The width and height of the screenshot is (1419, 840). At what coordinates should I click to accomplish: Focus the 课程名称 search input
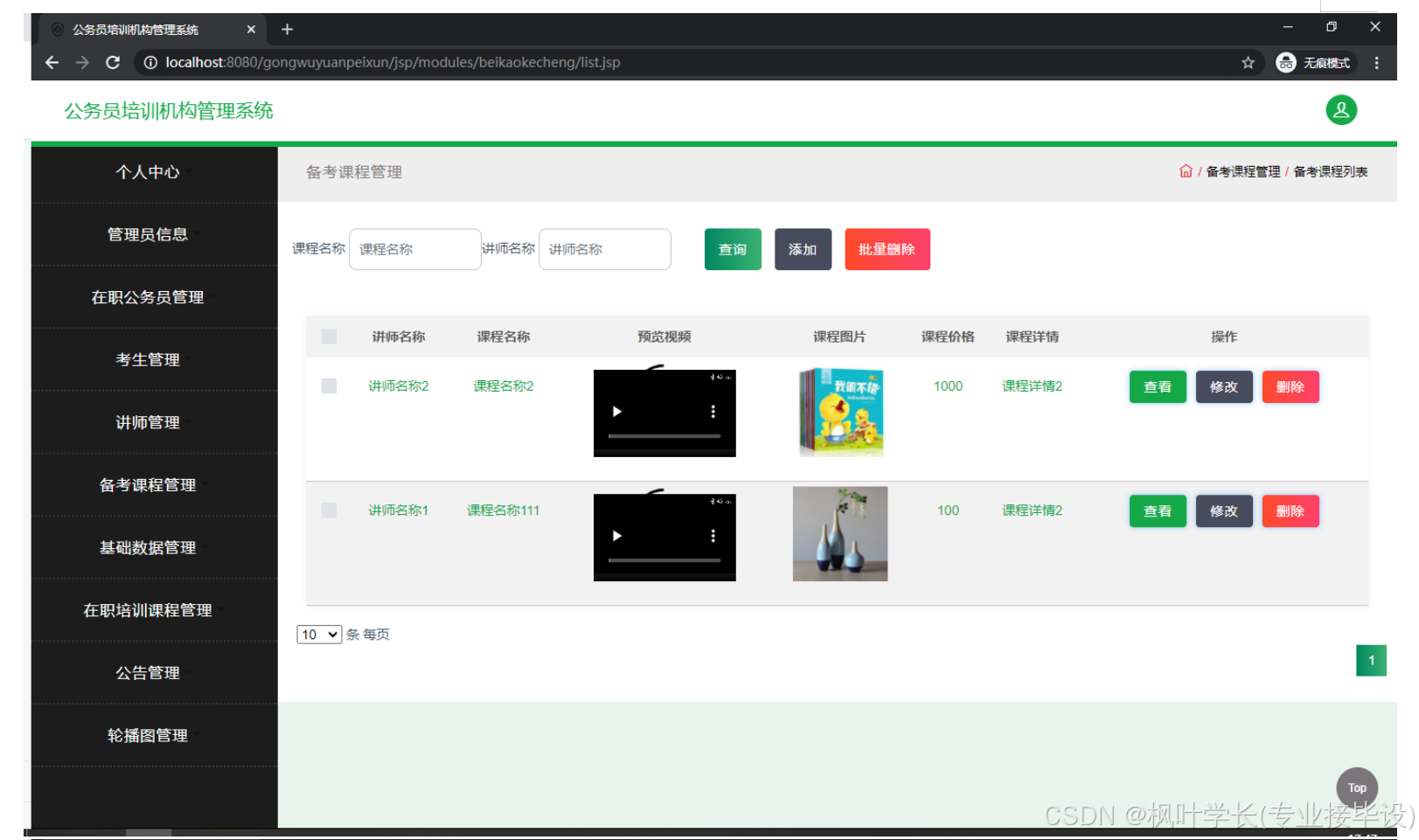pyautogui.click(x=415, y=249)
